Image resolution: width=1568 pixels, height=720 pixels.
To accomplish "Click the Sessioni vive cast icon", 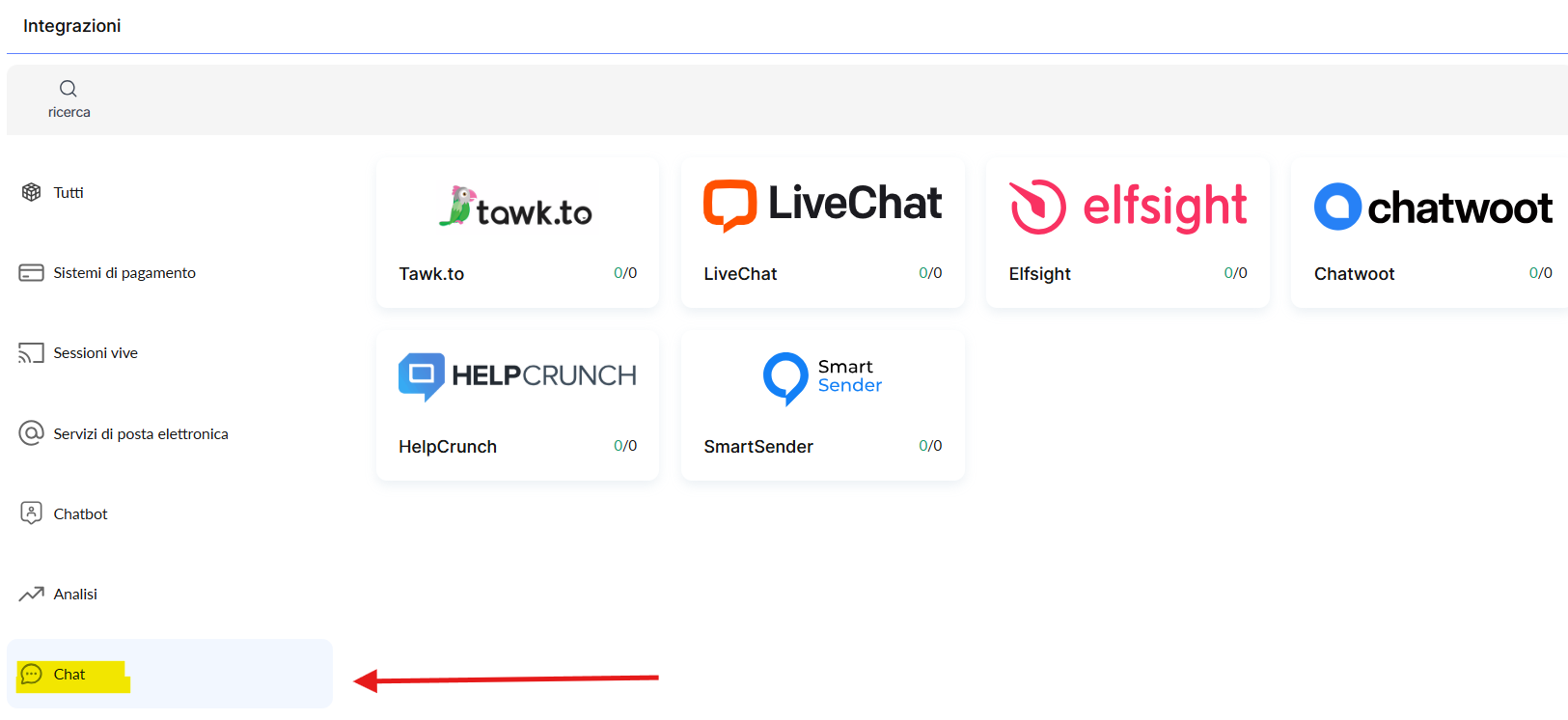I will pos(31,353).
